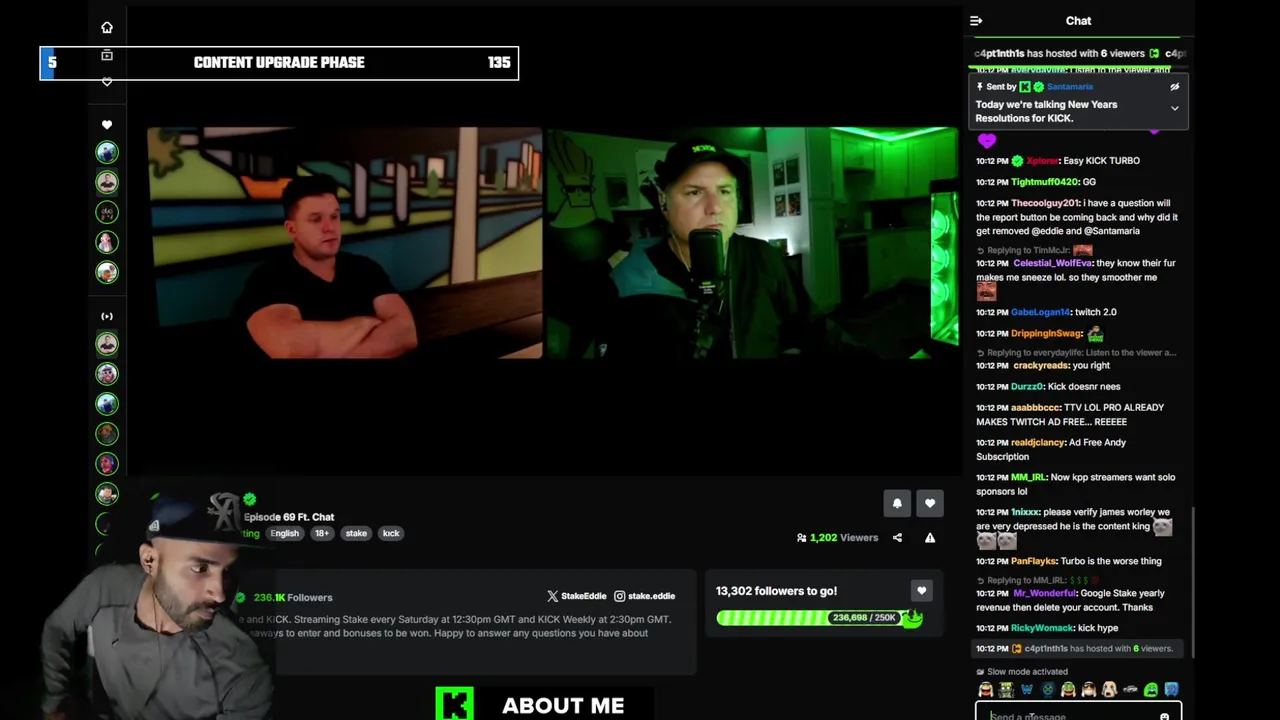Image resolution: width=1280 pixels, height=720 pixels.
Task: Click the heart on follower goal widget
Action: (x=922, y=591)
